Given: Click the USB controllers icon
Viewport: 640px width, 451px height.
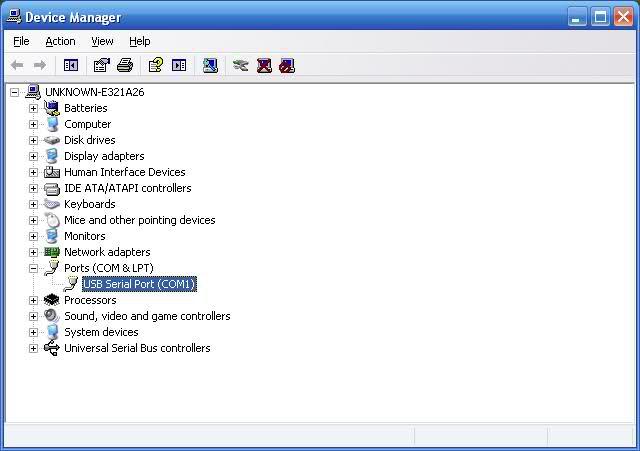Looking at the screenshot, I should pyautogui.click(x=52, y=348).
